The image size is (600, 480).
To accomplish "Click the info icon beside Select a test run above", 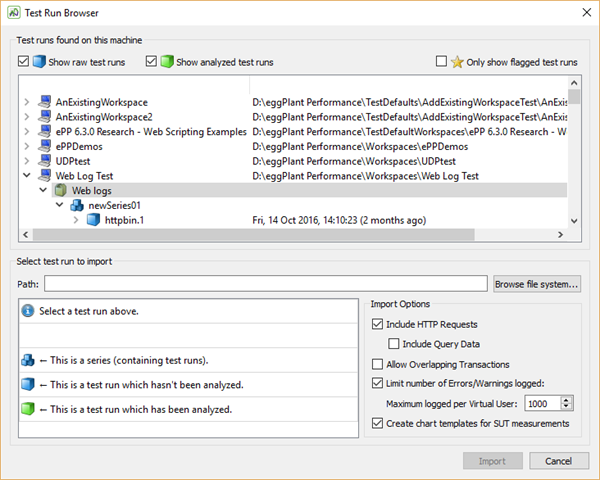I will 28,311.
